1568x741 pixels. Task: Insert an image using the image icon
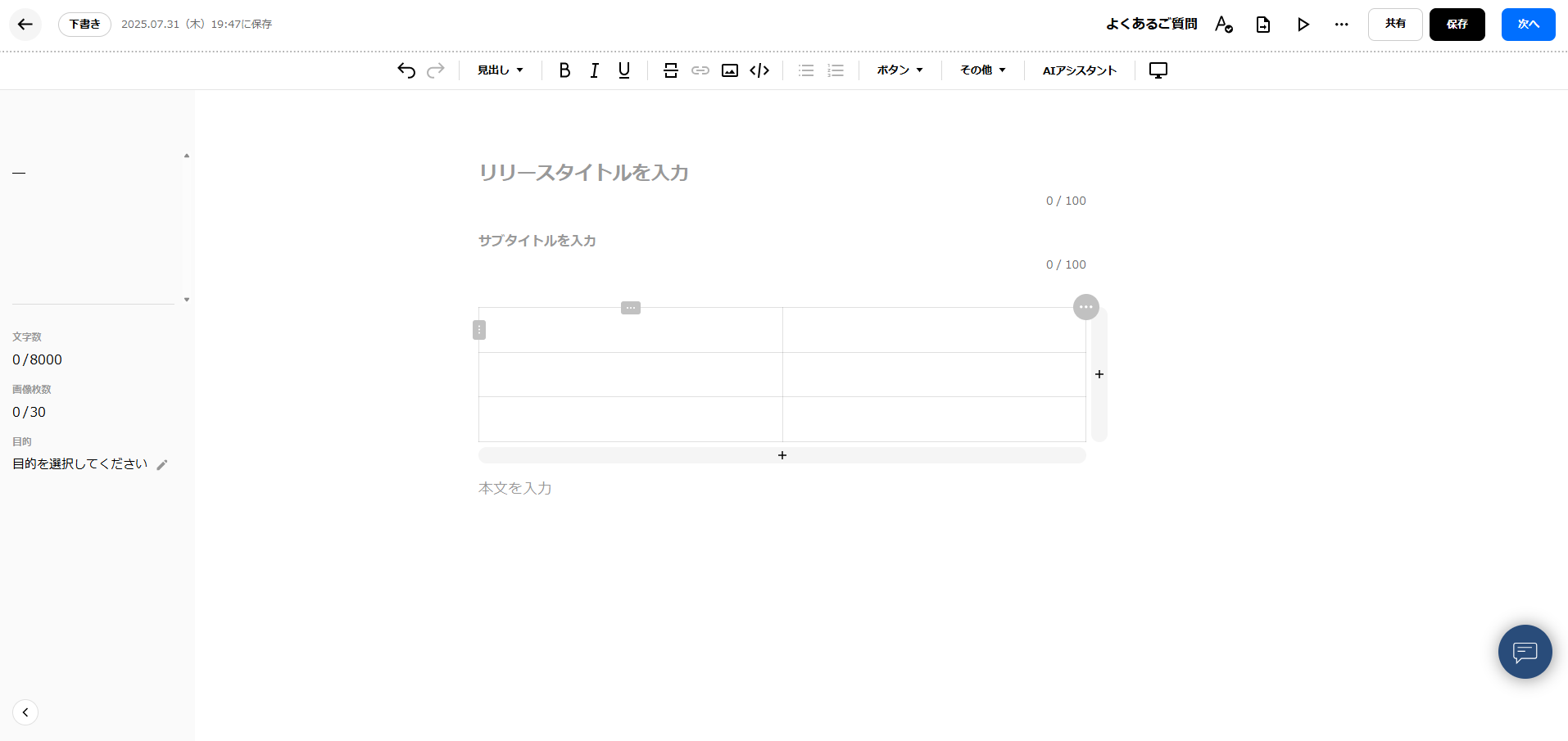[x=729, y=70]
